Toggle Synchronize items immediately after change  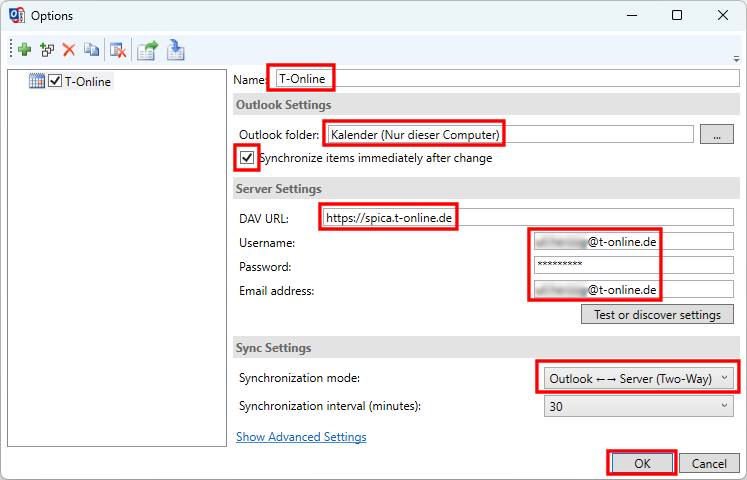[247, 157]
